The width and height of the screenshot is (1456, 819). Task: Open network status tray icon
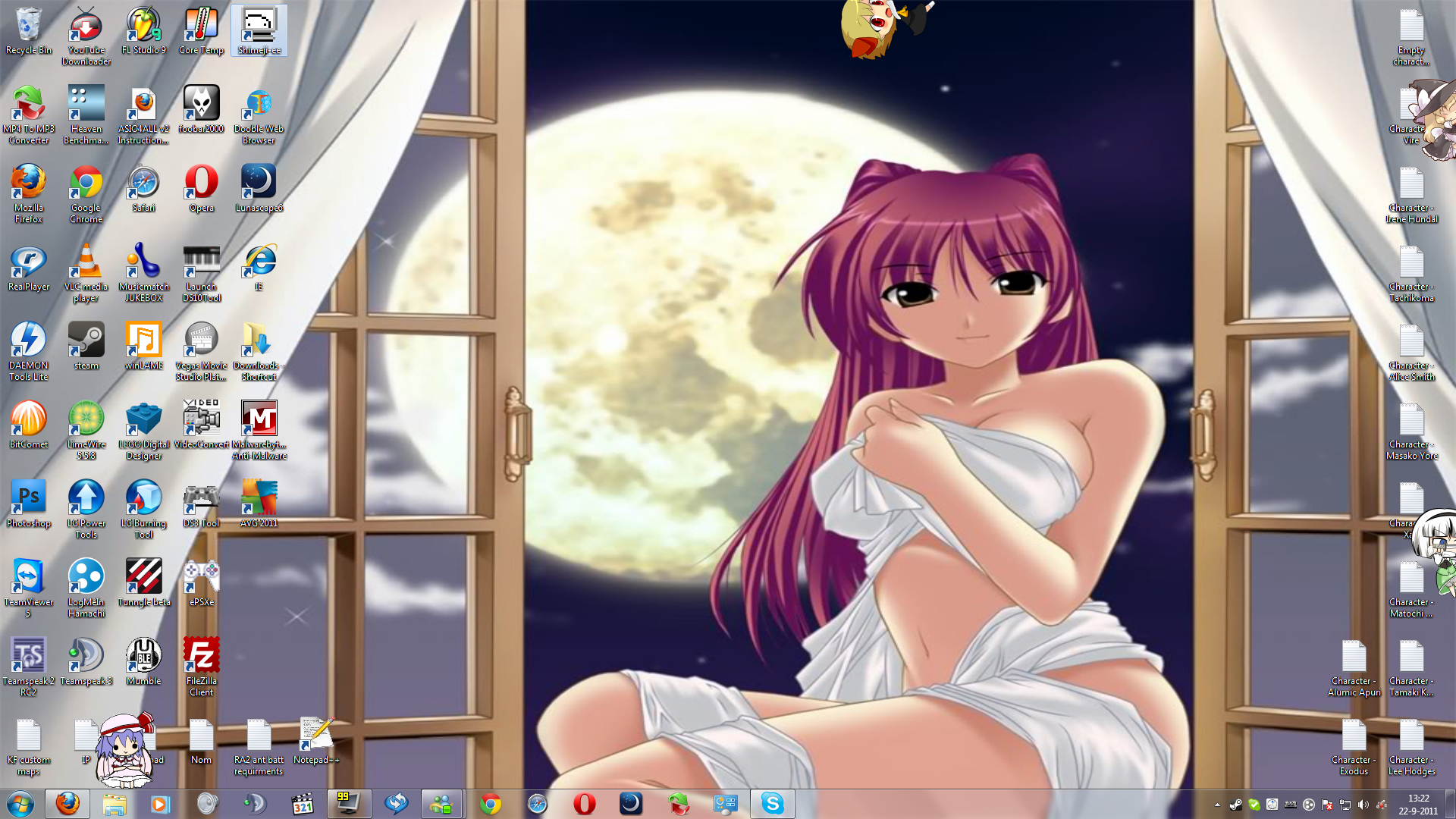tap(1345, 805)
